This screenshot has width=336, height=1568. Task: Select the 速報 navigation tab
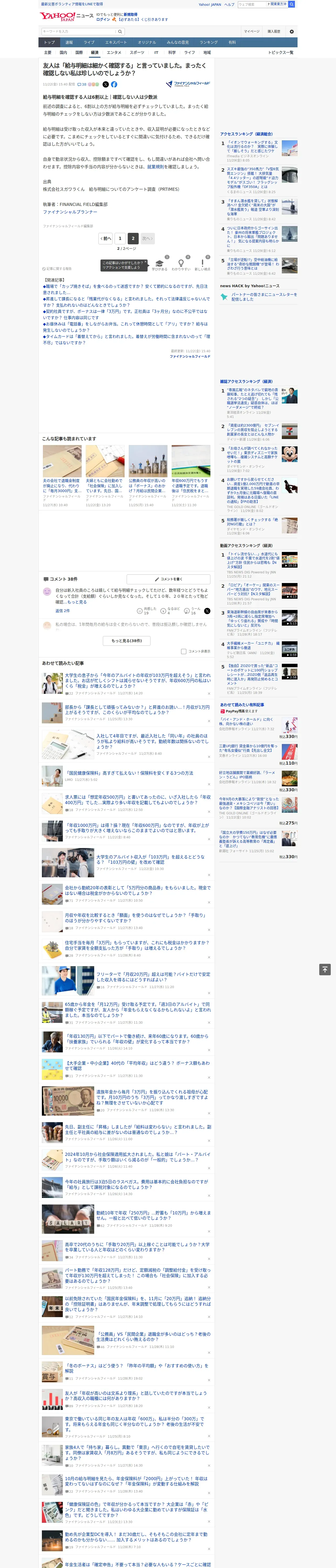tap(69, 43)
